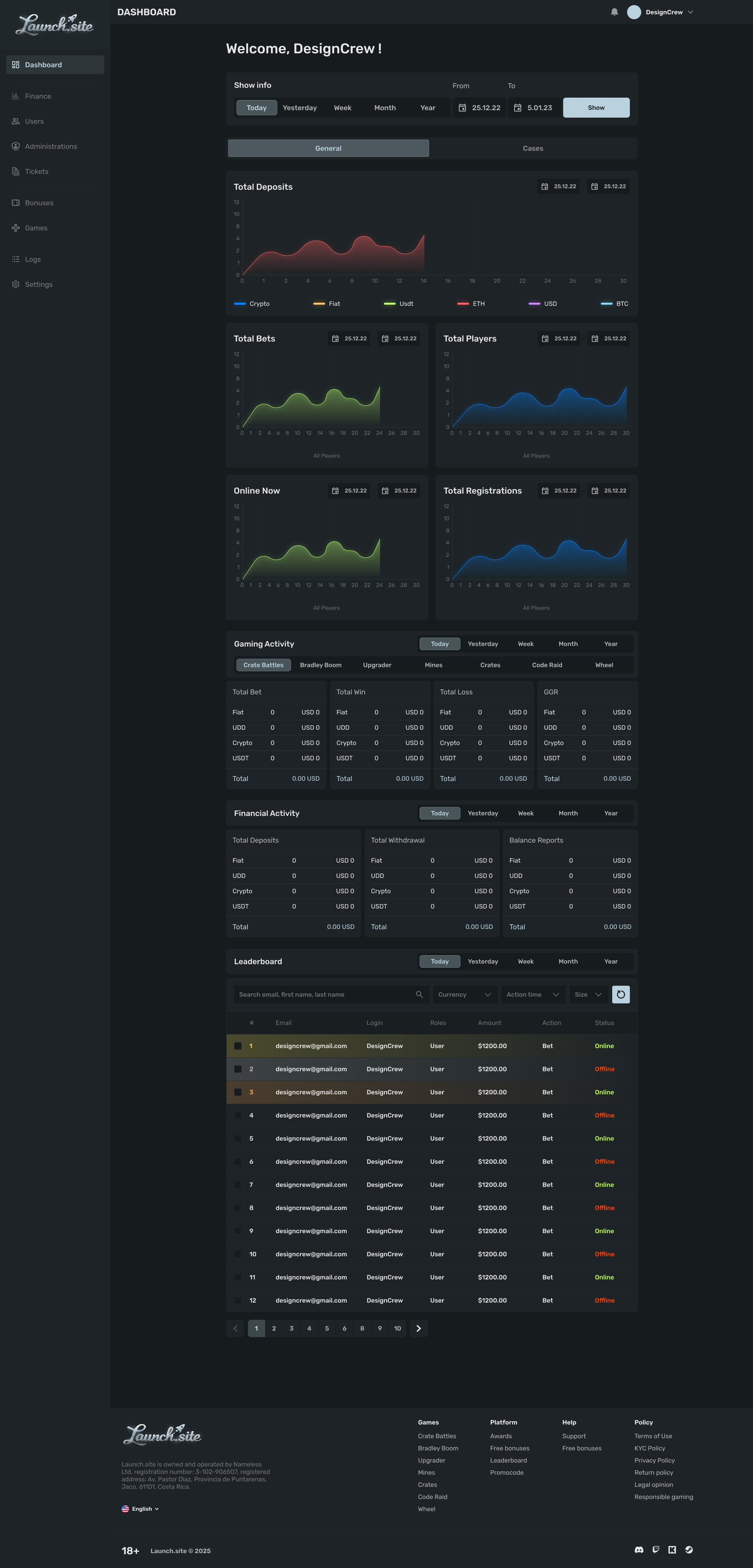
Task: Open the Currency dropdown
Action: click(x=465, y=994)
